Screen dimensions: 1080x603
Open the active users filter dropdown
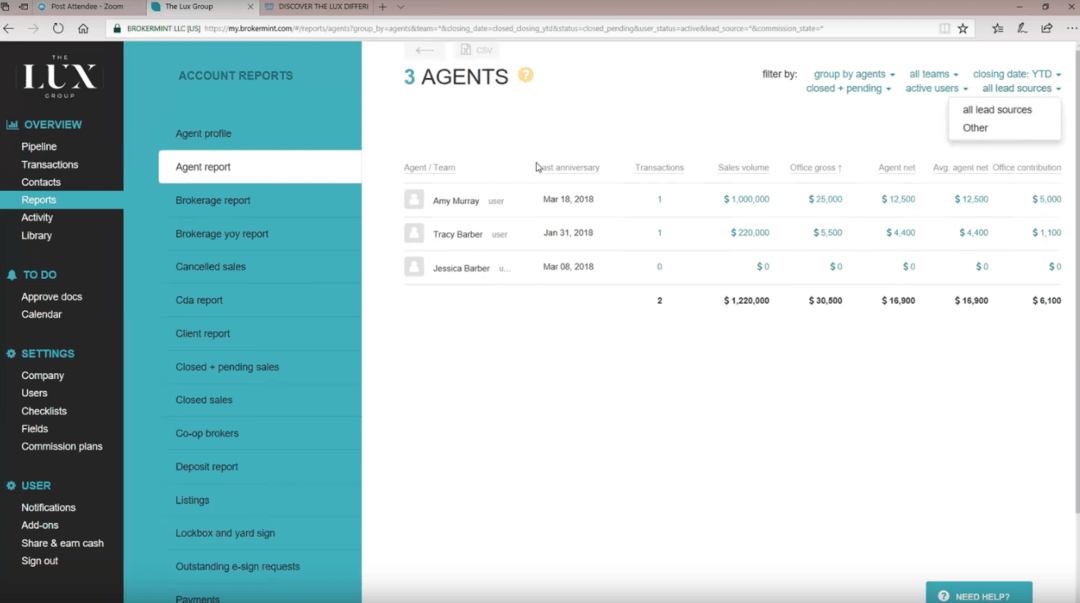point(935,88)
